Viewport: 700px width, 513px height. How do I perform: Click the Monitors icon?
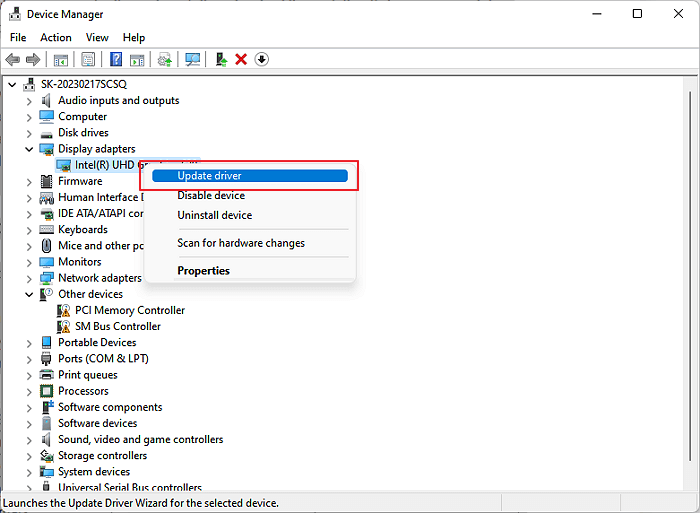pos(46,262)
